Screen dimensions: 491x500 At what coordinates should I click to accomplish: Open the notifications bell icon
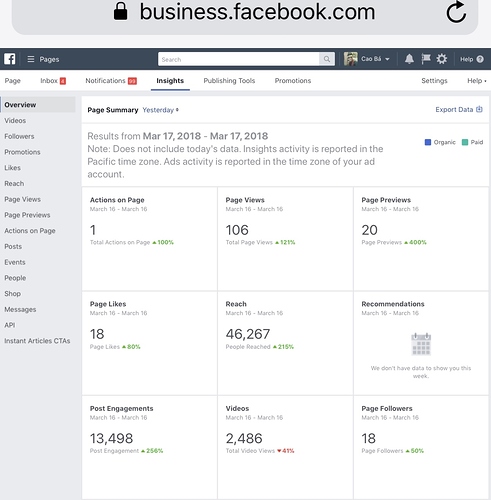pyautogui.click(x=409, y=59)
